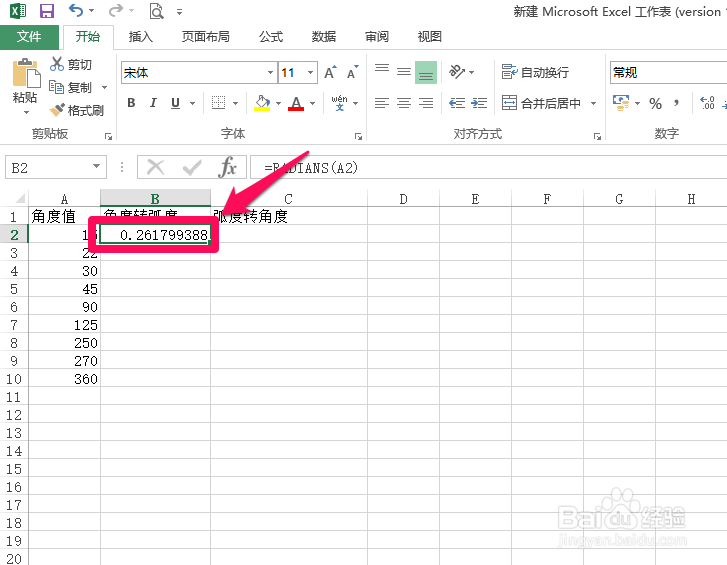Open the 文件 File menu
The height and width of the screenshot is (565, 727).
click(29, 37)
